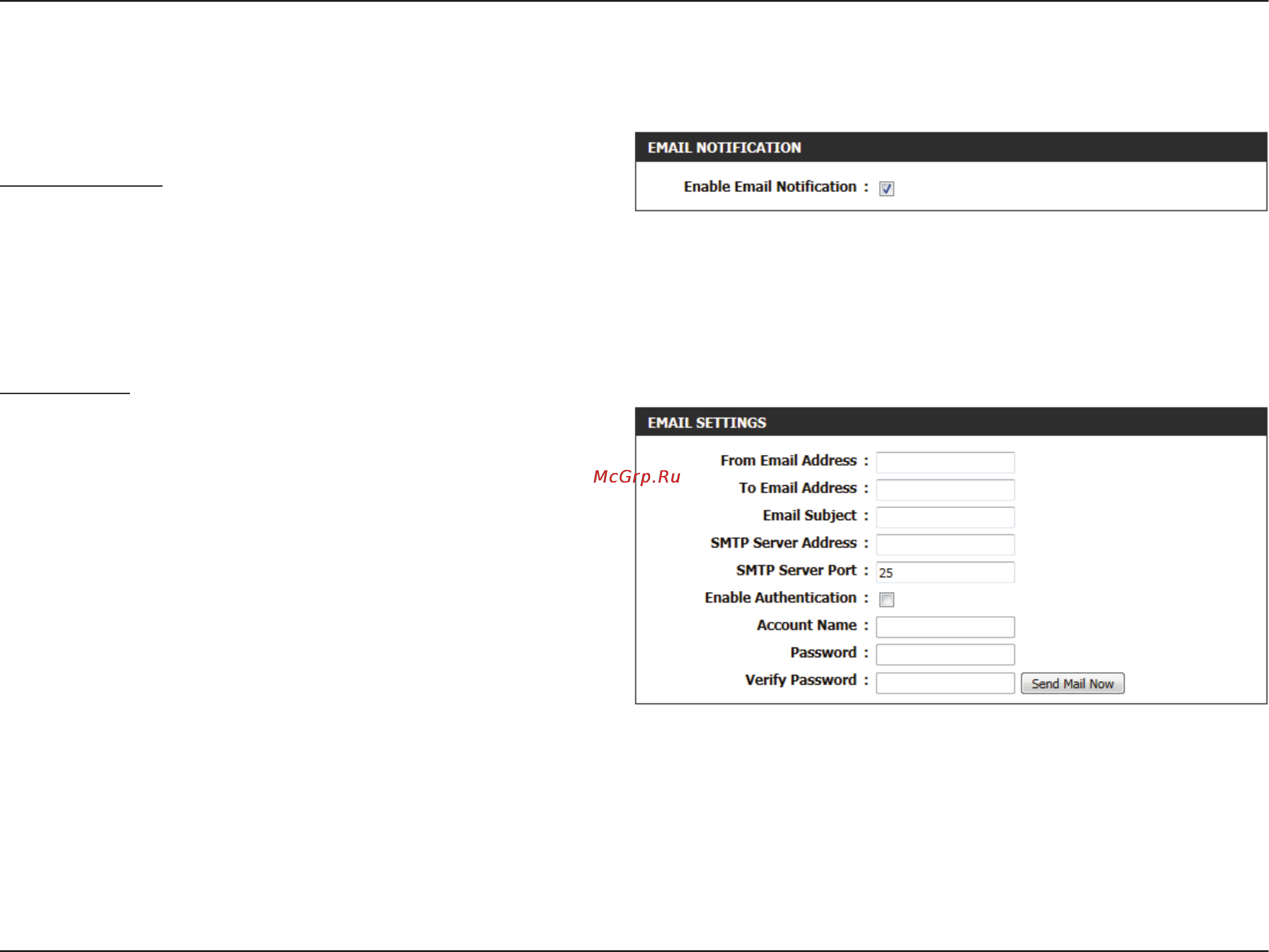Click the Verify Password field
This screenshot has width=1269, height=952.
click(945, 683)
